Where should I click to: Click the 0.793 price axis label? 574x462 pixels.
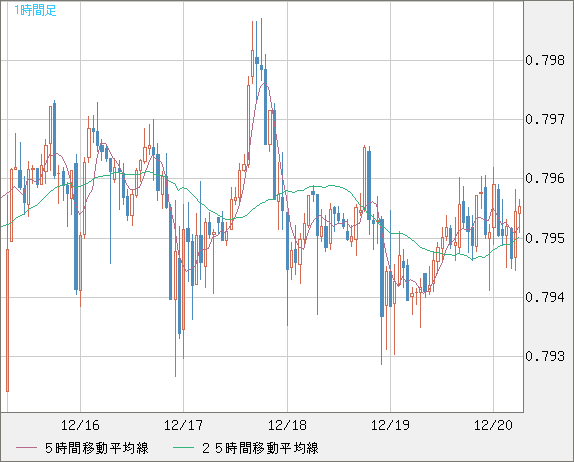(545, 356)
